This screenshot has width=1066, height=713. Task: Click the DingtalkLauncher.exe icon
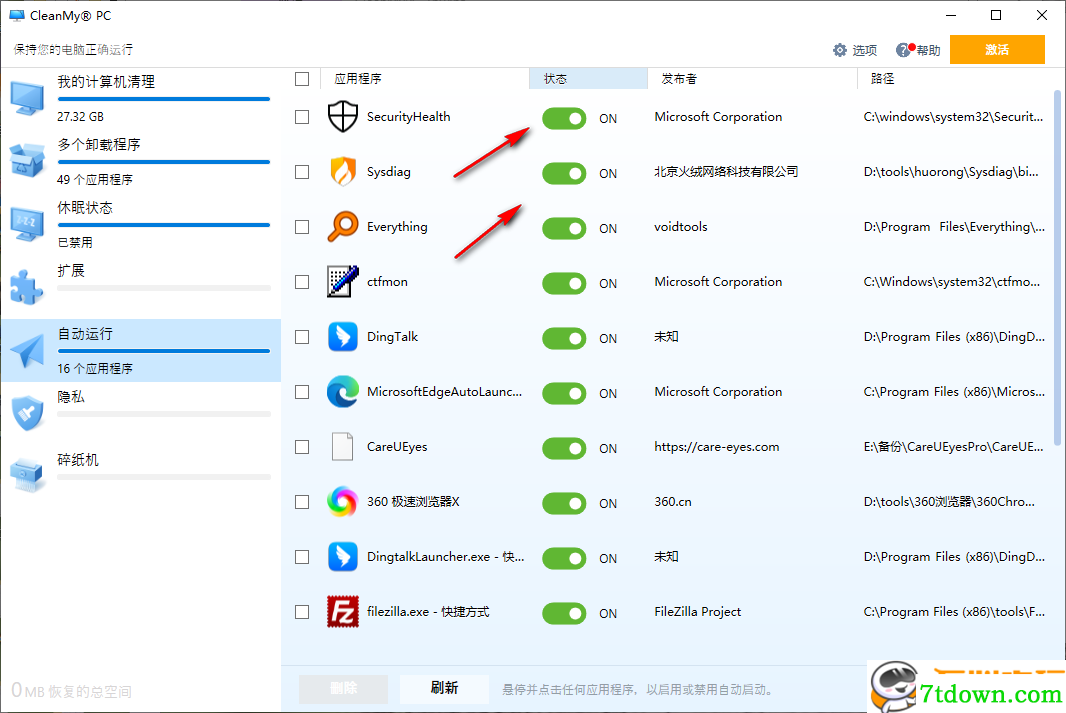[343, 557]
